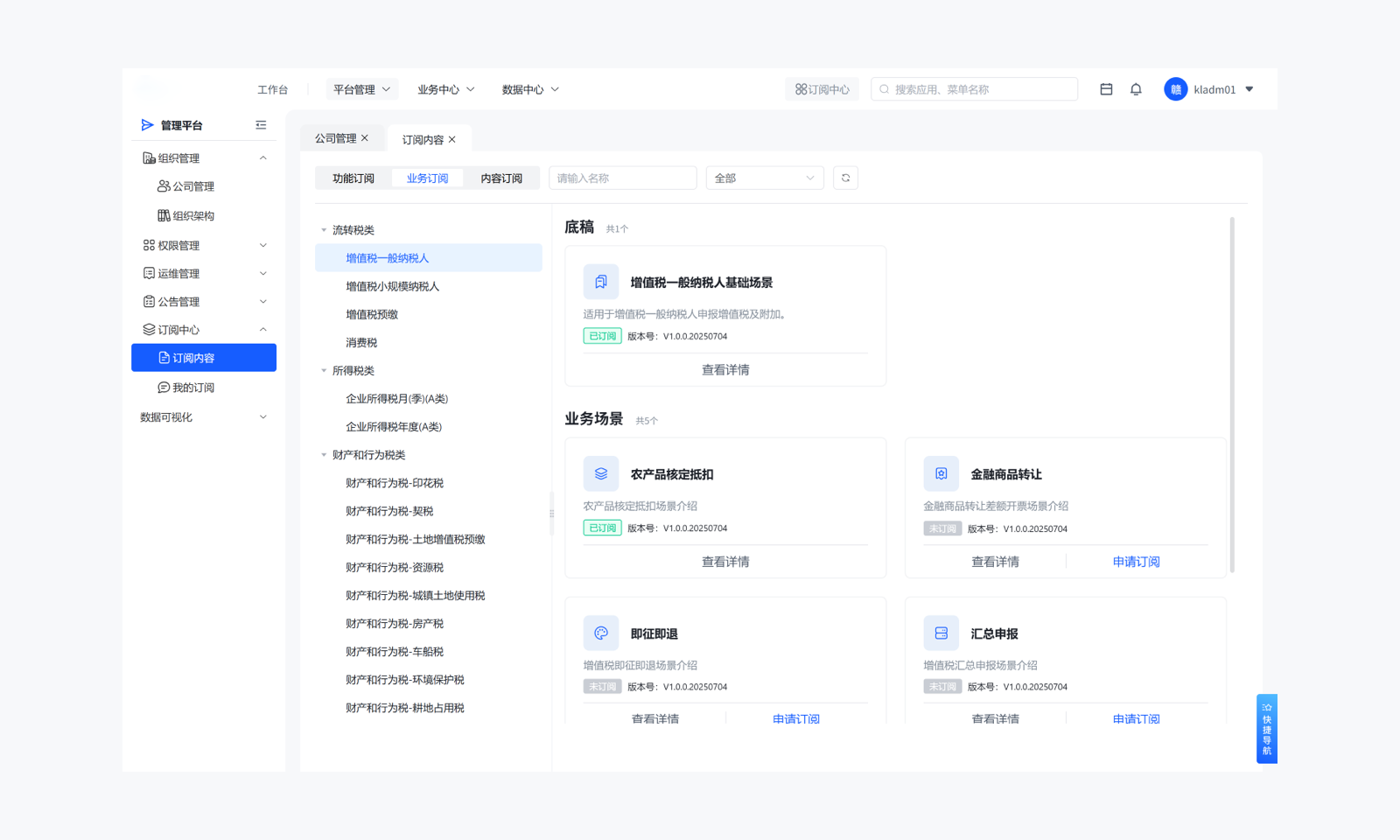This screenshot has height=840, width=1400.
Task: Open the calendar icon in header
Action: [1106, 89]
